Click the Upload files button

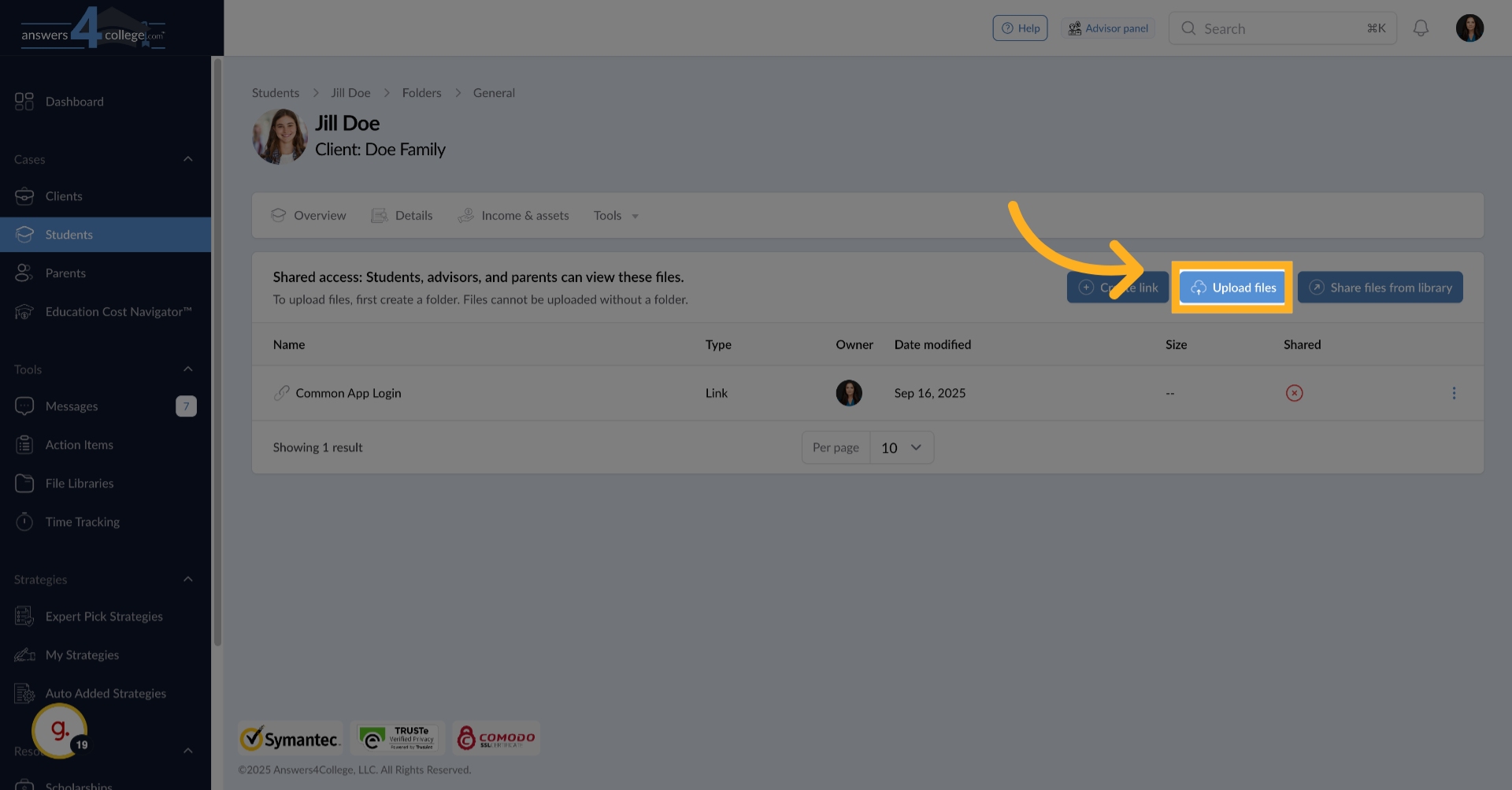[x=1232, y=287]
